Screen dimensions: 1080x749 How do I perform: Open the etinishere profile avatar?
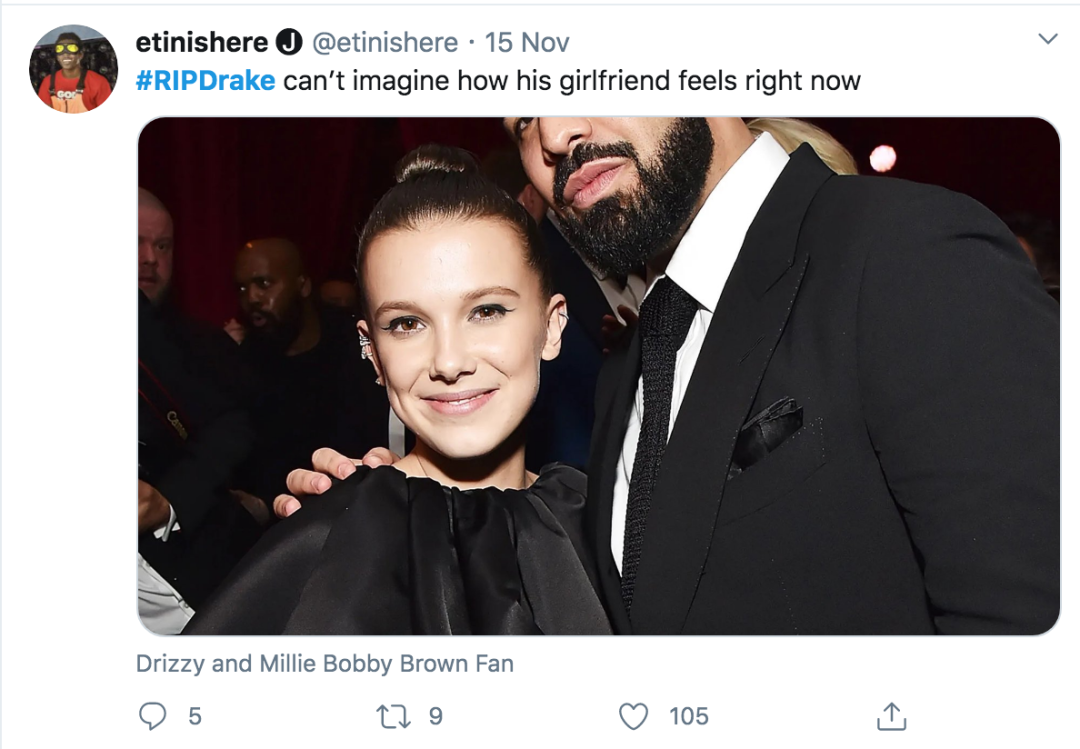click(73, 69)
